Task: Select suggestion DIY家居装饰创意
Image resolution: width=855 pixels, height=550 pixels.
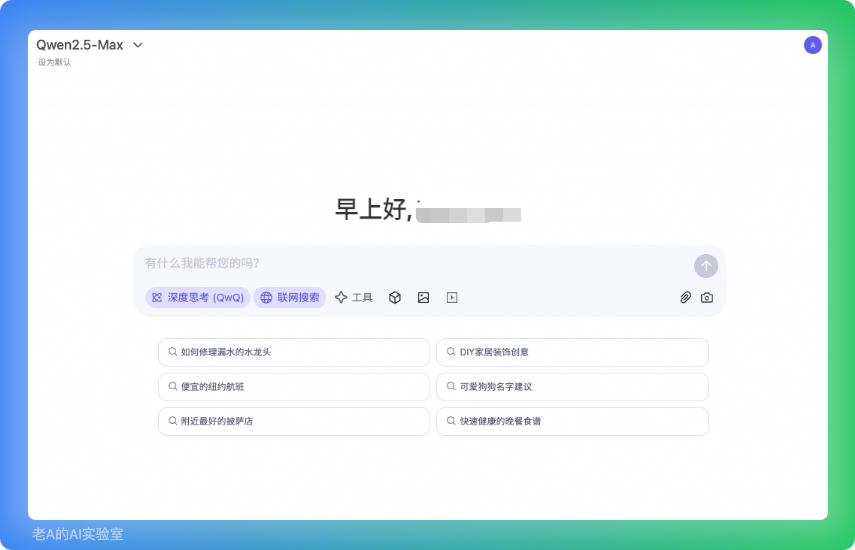Action: (572, 352)
